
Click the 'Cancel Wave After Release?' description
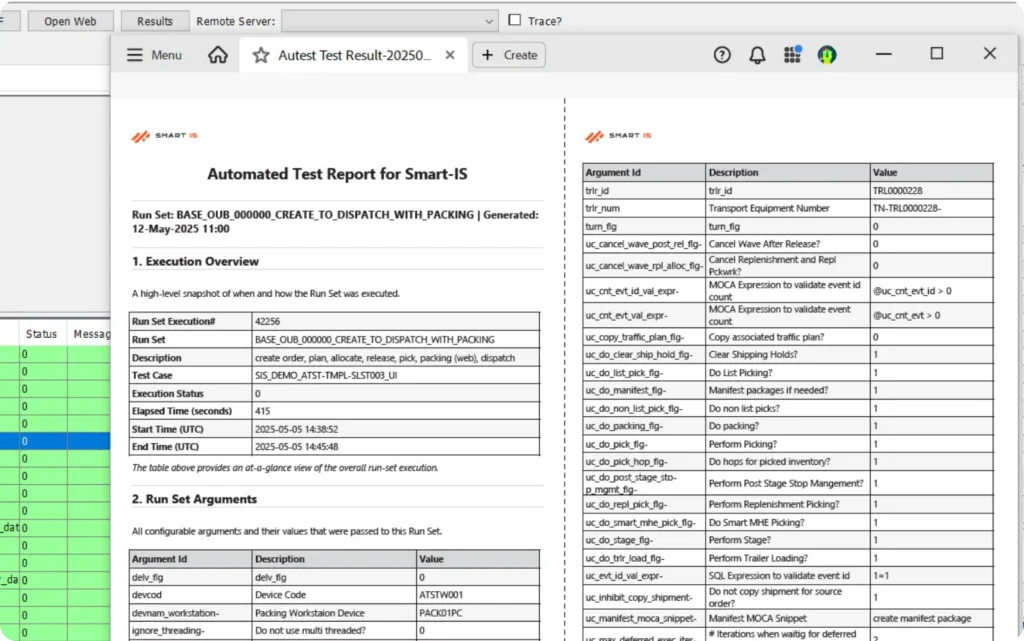pos(764,243)
